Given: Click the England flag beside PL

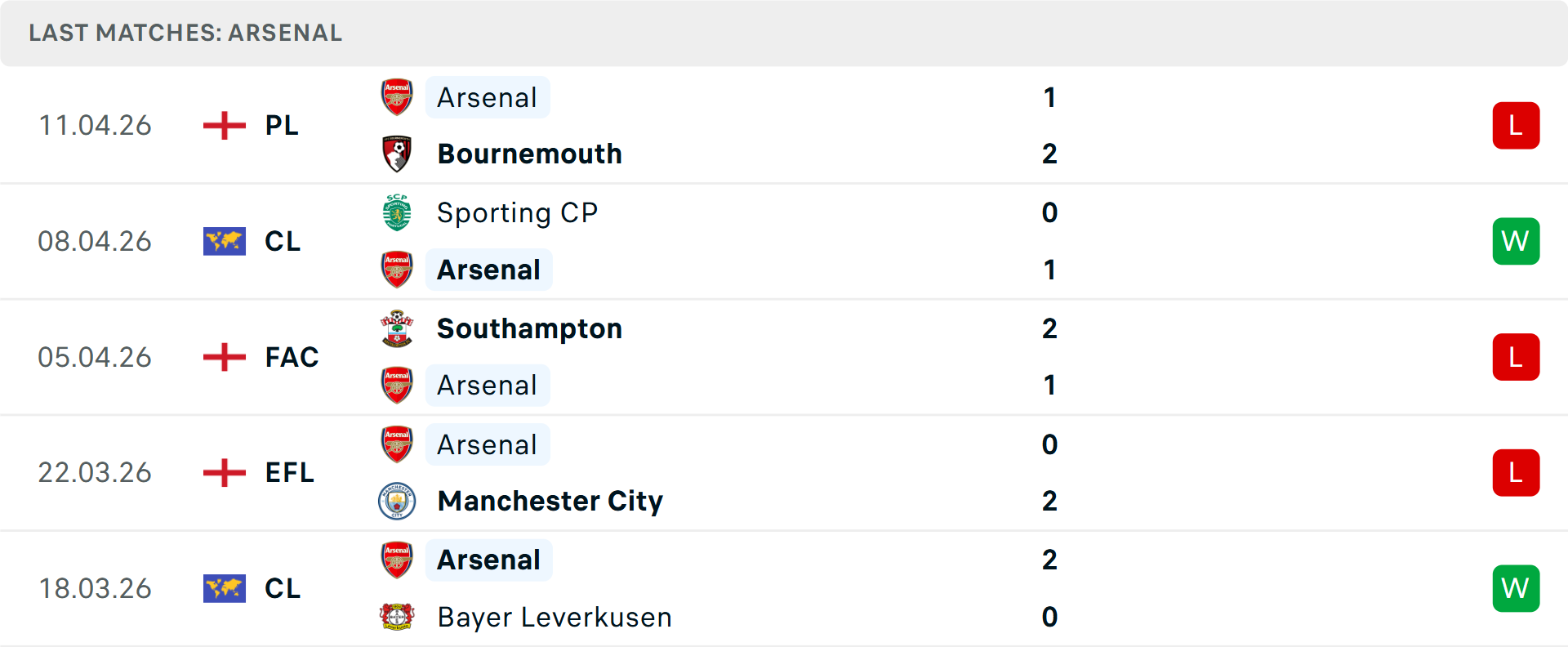Looking at the screenshot, I should point(224,125).
